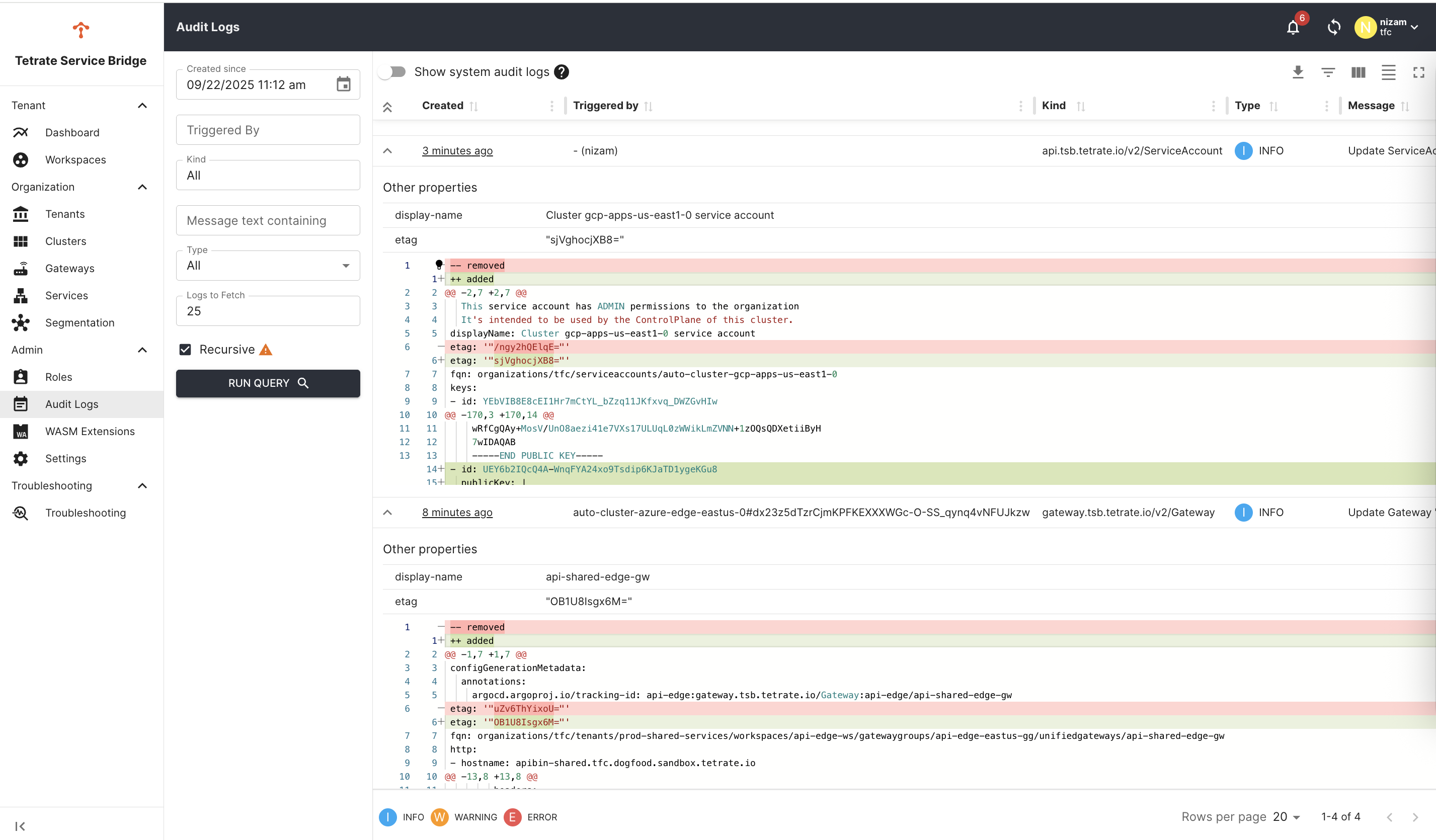
Task: Open the table filter icon
Action: 1328,72
